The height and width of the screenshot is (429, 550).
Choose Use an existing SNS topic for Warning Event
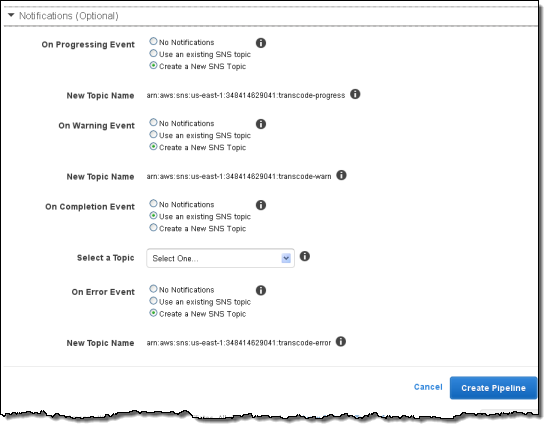coord(153,135)
